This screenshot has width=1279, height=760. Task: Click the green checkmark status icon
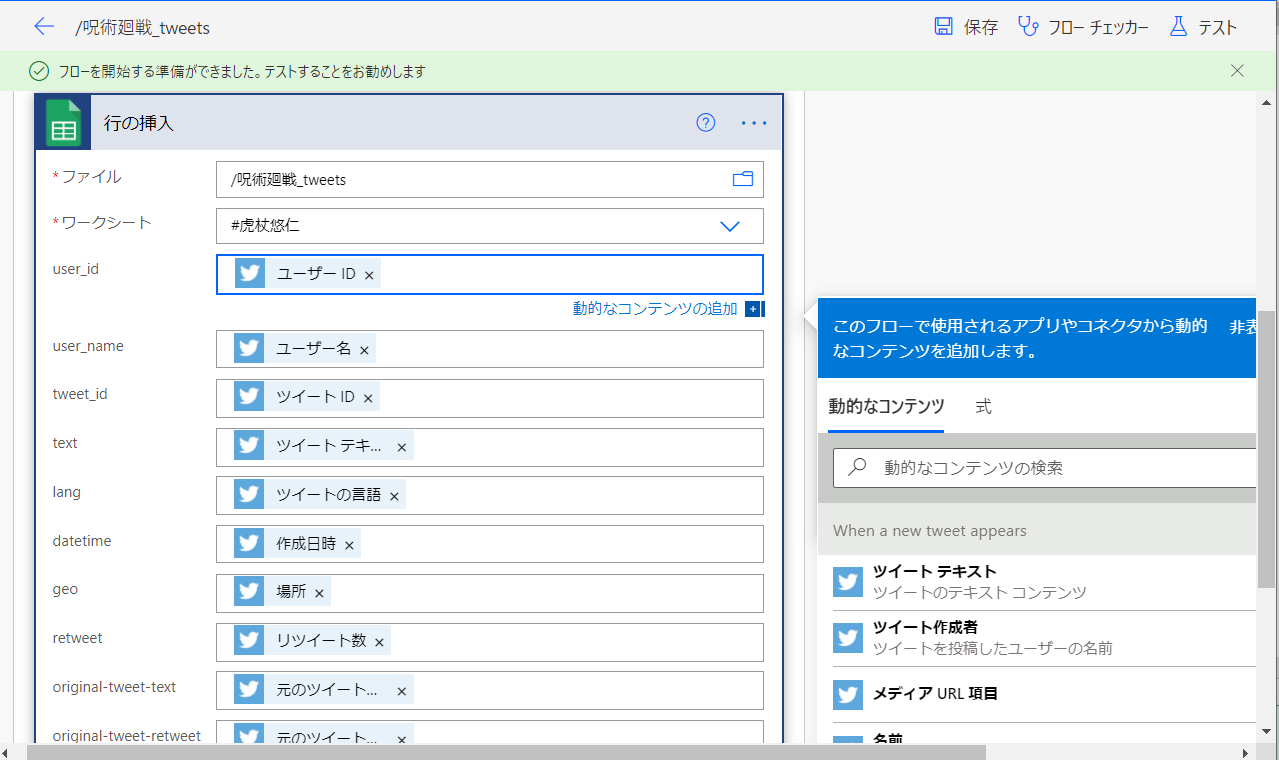click(x=39, y=71)
